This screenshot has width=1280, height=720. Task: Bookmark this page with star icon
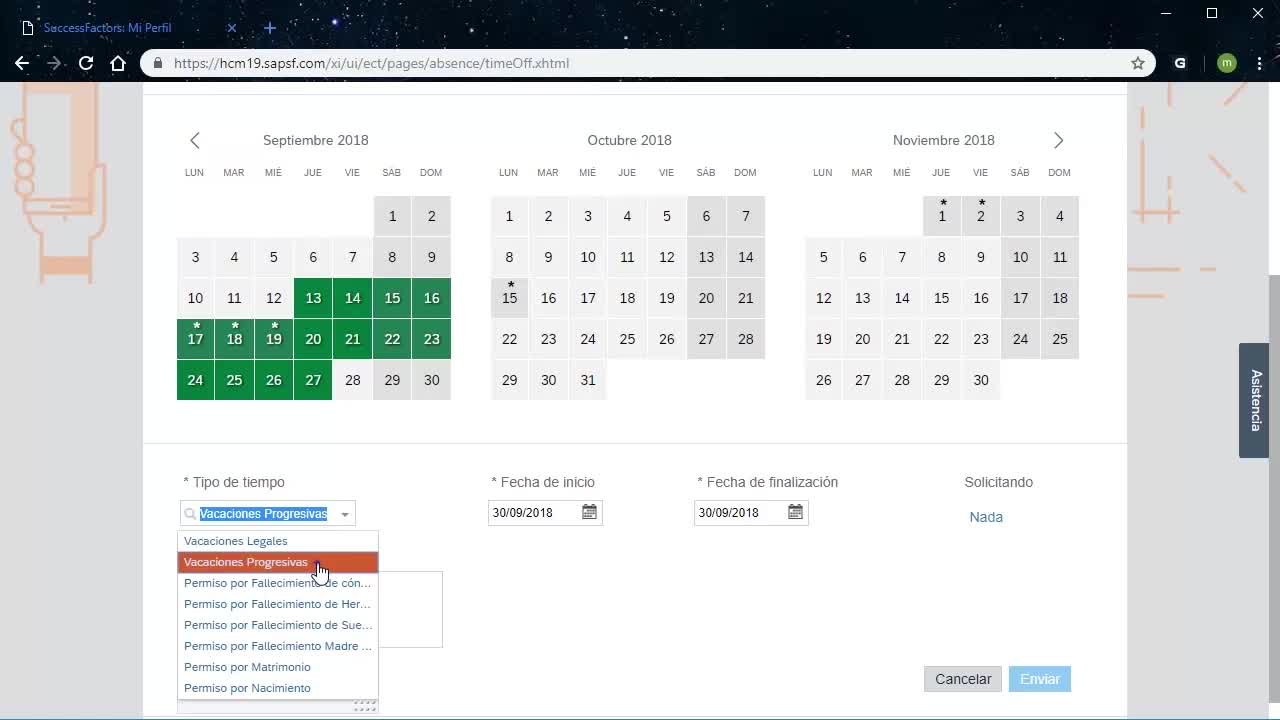click(1137, 63)
